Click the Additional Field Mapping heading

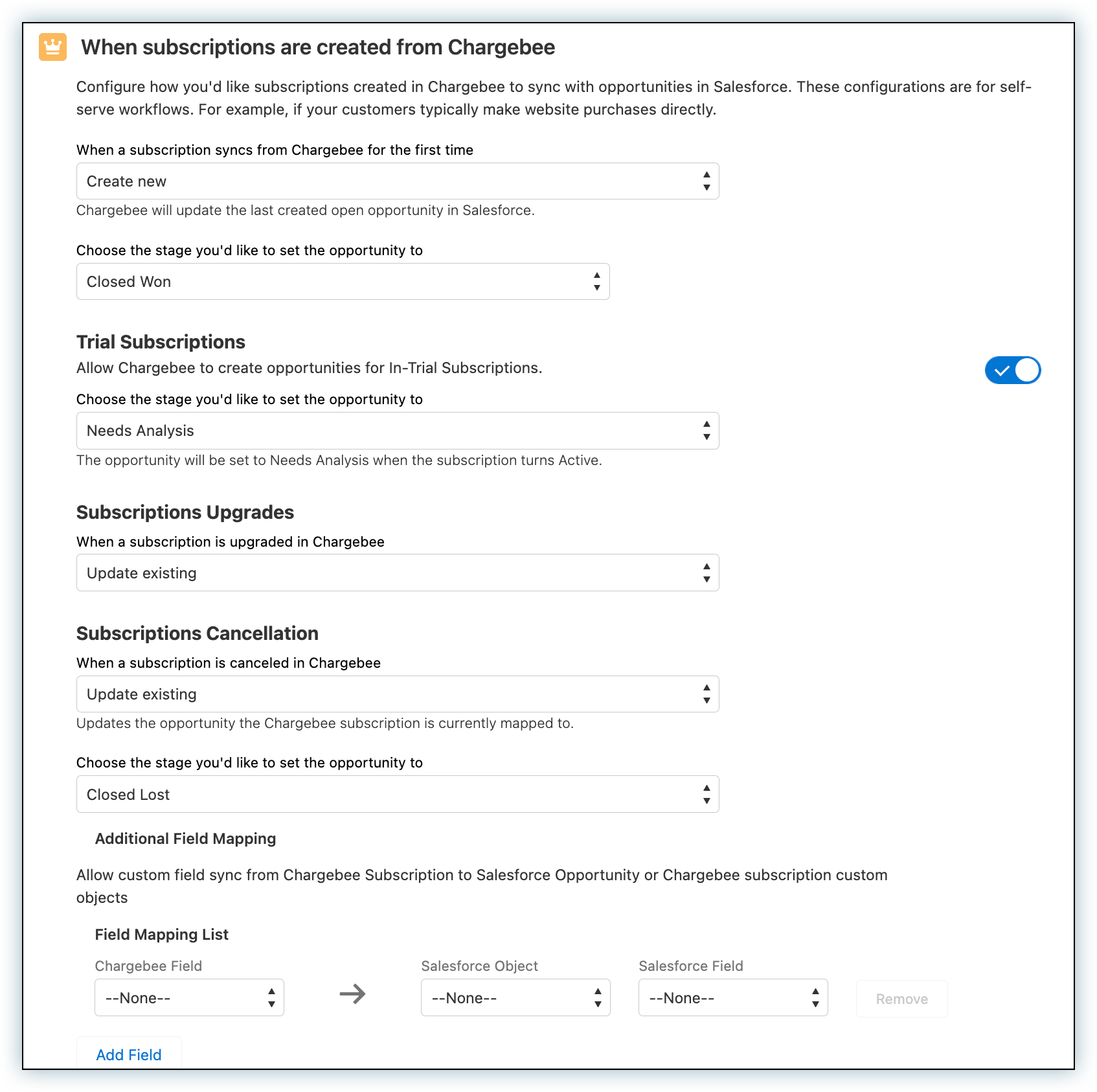[x=185, y=839]
